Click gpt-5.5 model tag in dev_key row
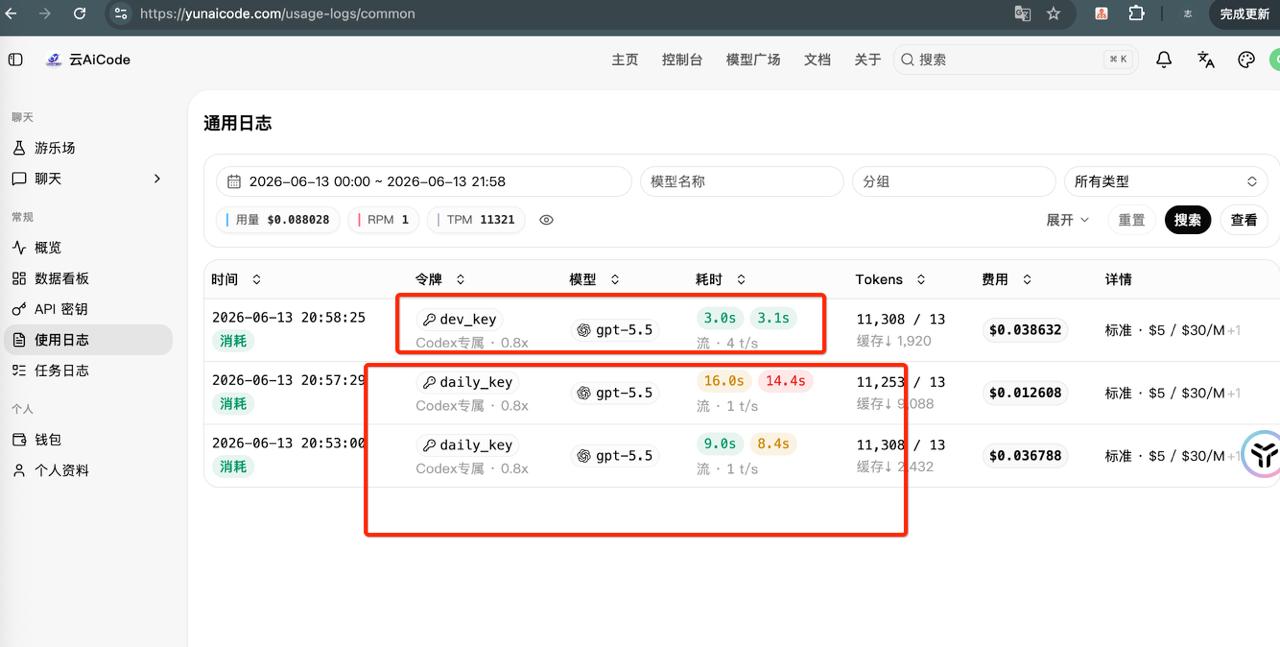 (x=615, y=330)
